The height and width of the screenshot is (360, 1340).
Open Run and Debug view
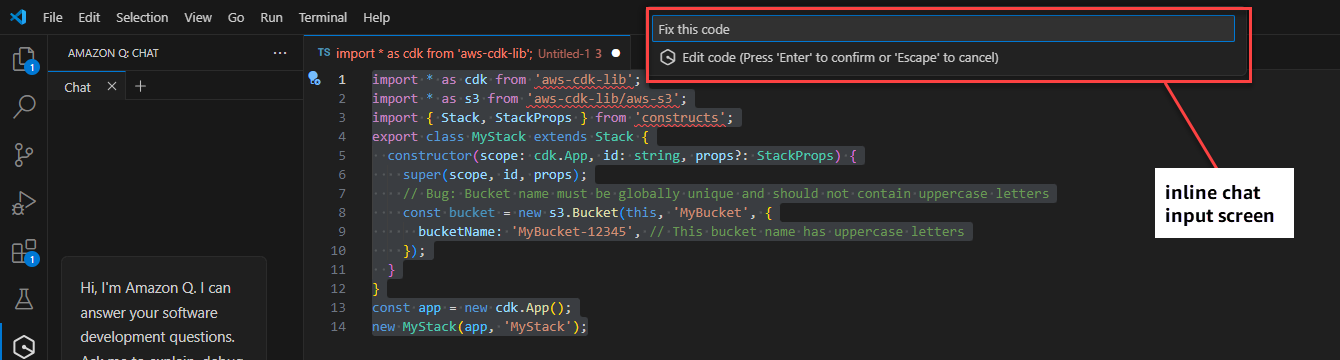point(23,203)
